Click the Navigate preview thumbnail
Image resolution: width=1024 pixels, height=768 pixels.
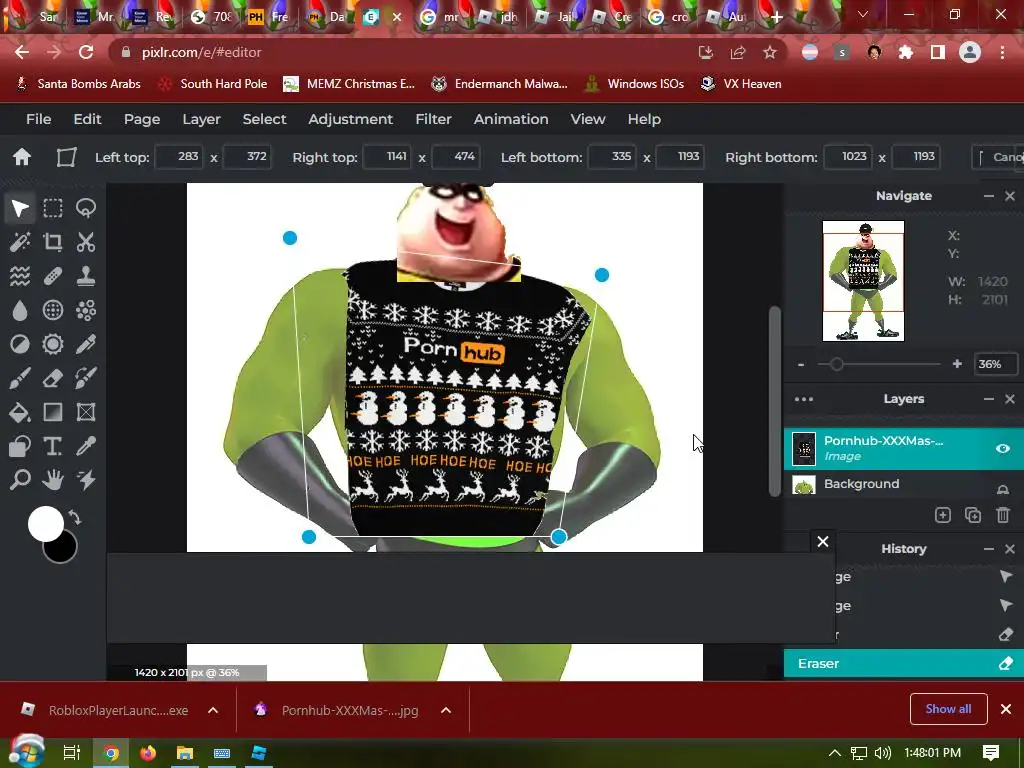(x=863, y=281)
